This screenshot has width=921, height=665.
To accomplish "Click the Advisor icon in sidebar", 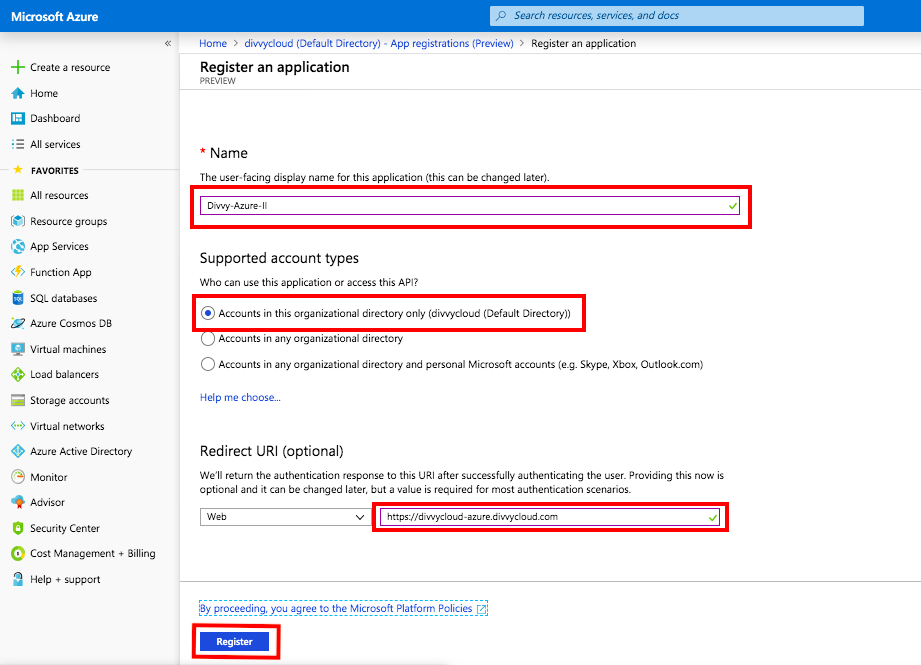I will tap(18, 502).
